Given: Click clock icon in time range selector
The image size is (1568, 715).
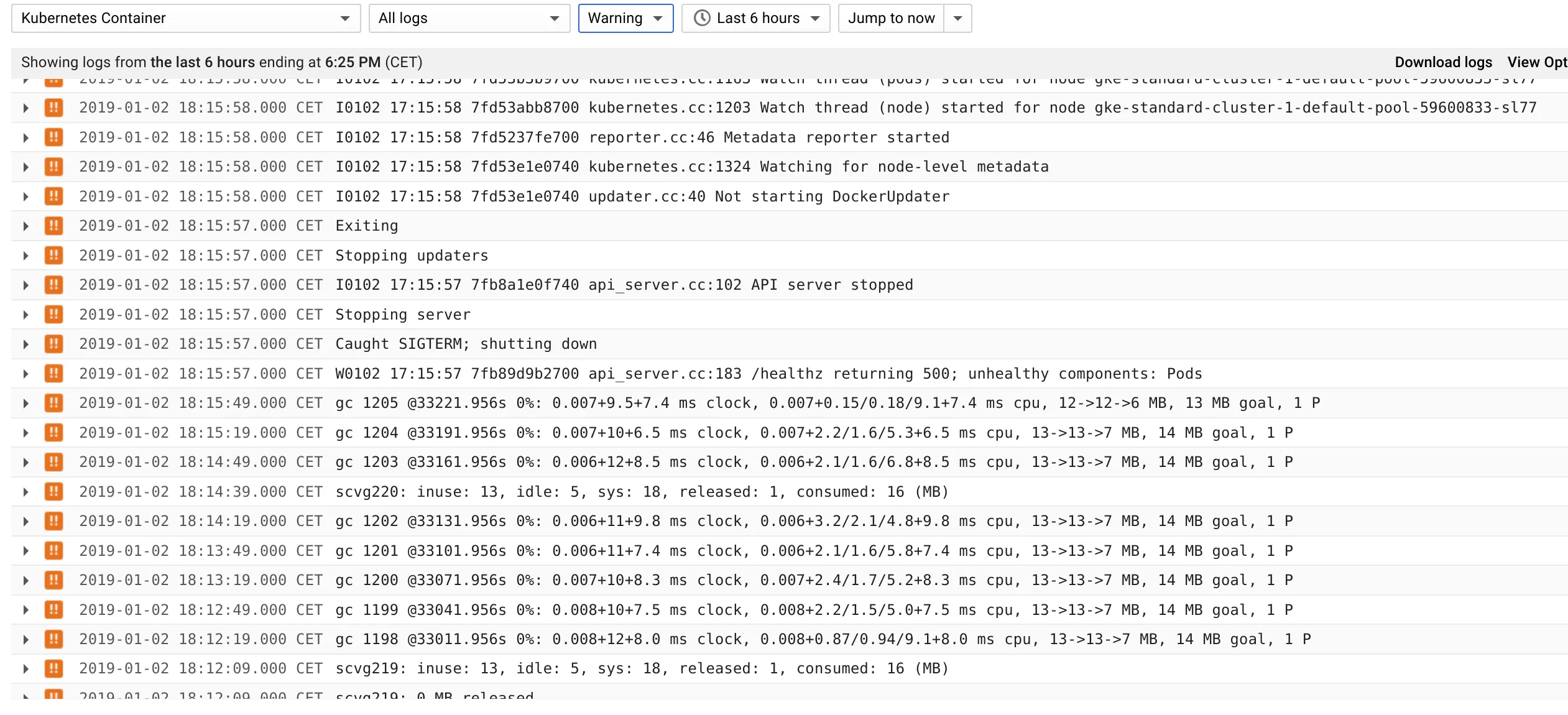Looking at the screenshot, I should click(x=702, y=18).
